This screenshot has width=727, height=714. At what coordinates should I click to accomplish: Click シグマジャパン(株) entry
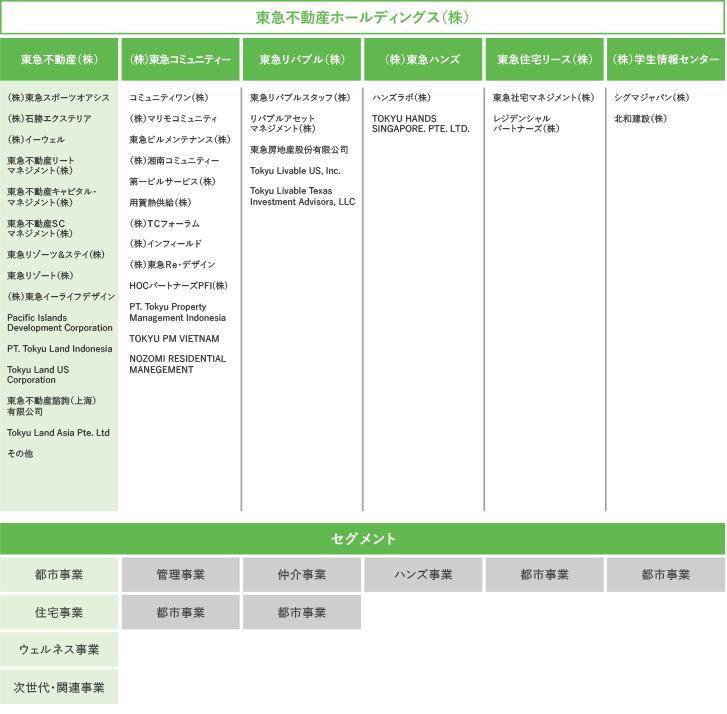(x=651, y=97)
